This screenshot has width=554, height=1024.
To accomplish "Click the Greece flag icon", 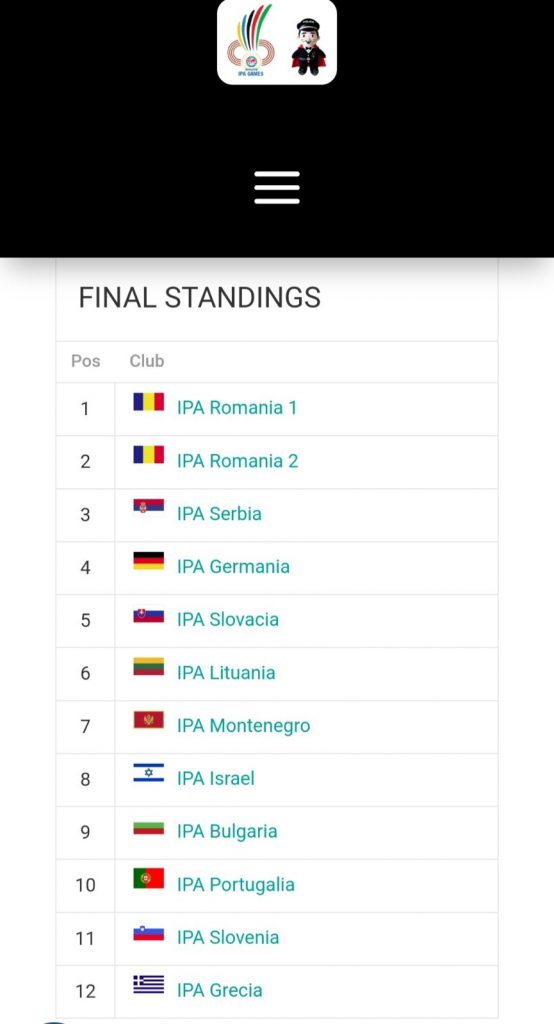I will pyautogui.click(x=149, y=984).
